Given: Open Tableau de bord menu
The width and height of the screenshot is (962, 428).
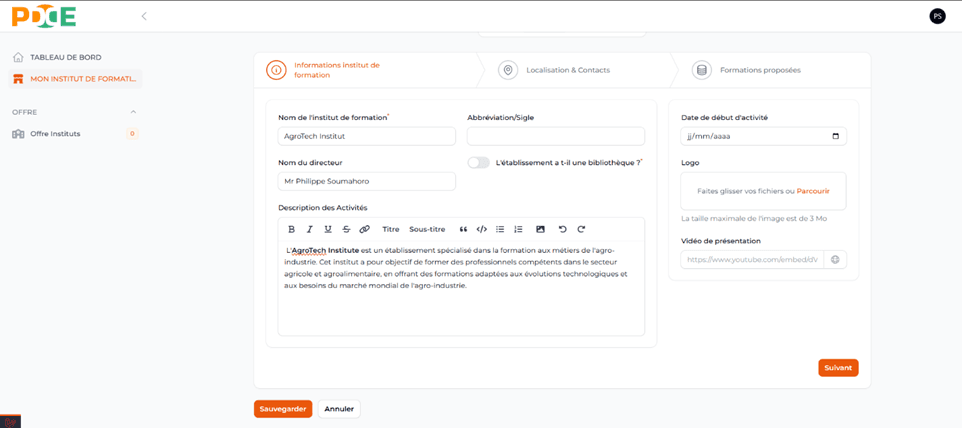Looking at the screenshot, I should pos(75,57).
